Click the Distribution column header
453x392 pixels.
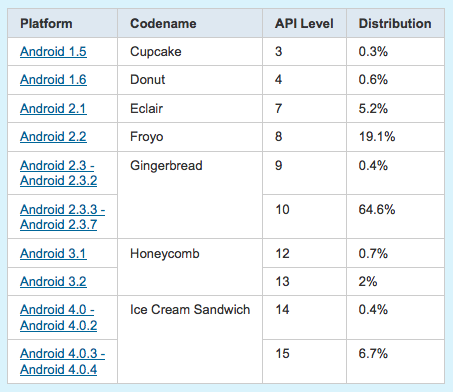tap(395, 23)
